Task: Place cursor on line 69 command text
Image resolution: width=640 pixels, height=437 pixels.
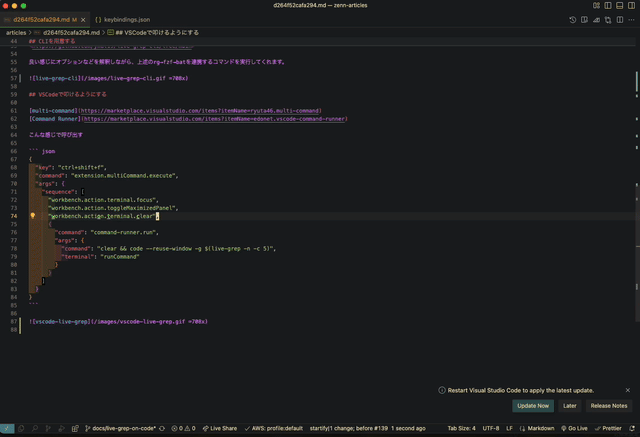Action: (x=124, y=175)
